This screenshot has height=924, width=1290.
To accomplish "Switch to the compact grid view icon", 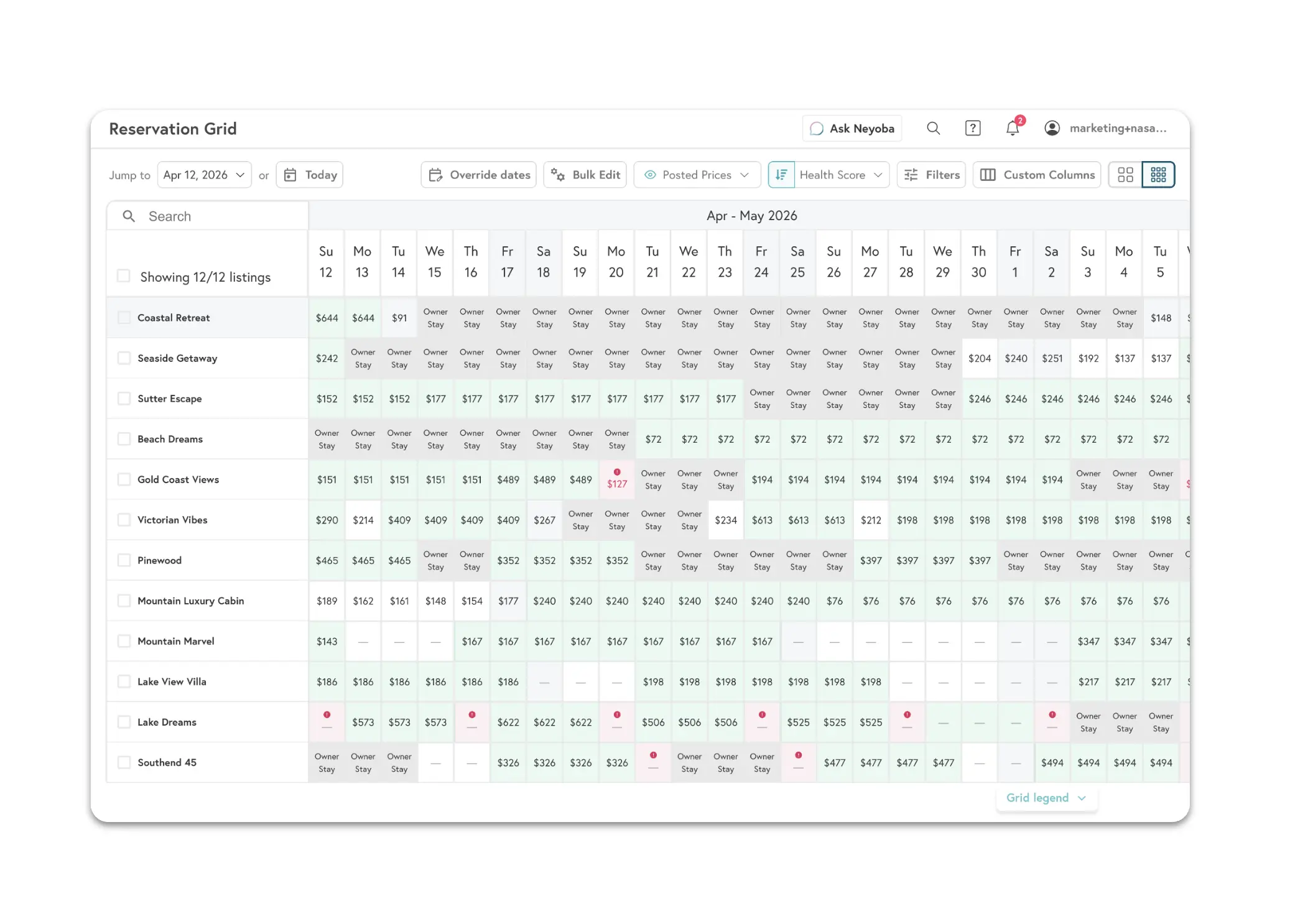I will [x=1125, y=175].
